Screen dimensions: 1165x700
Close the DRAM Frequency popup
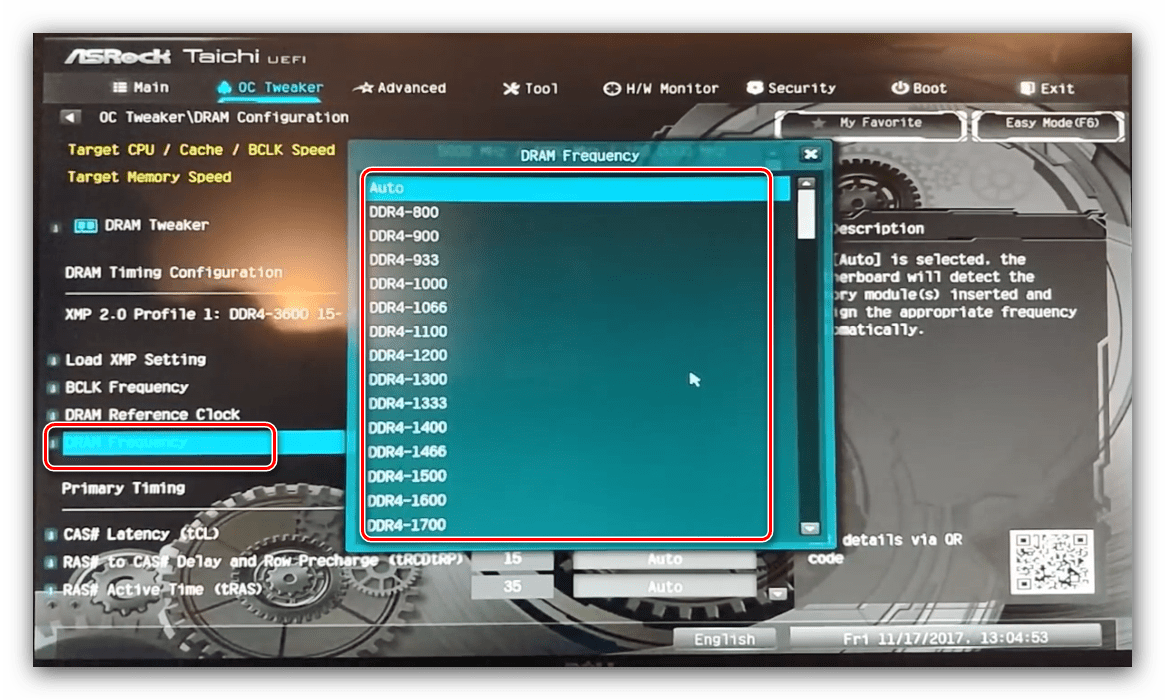810,154
